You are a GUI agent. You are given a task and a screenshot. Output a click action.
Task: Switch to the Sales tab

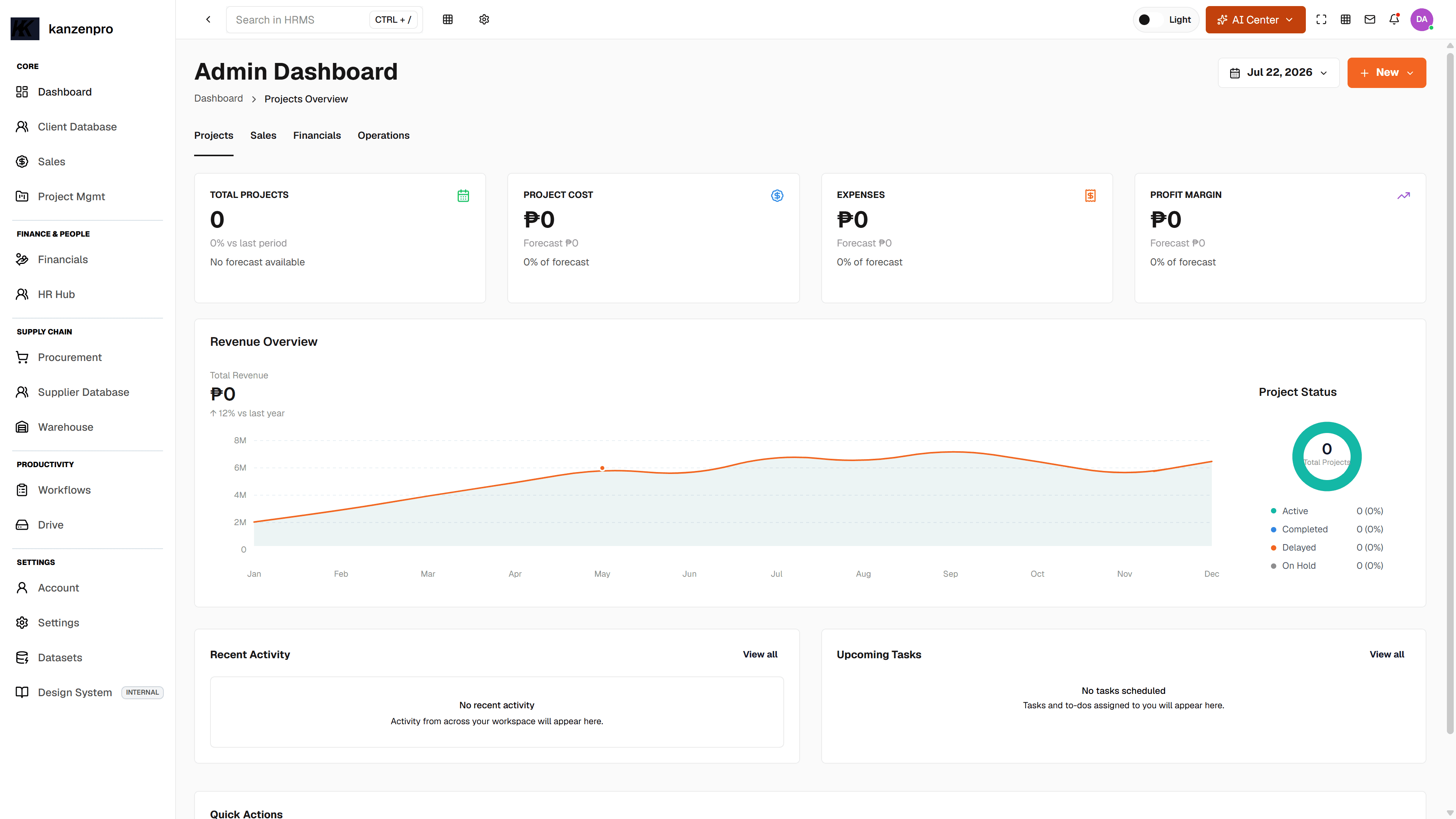pyautogui.click(x=264, y=135)
